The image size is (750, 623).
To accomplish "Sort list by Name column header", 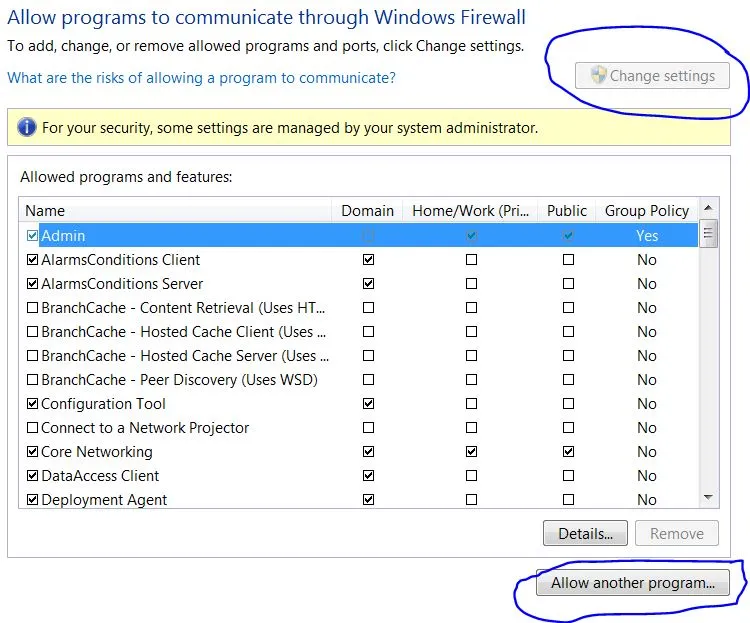I will point(175,211).
